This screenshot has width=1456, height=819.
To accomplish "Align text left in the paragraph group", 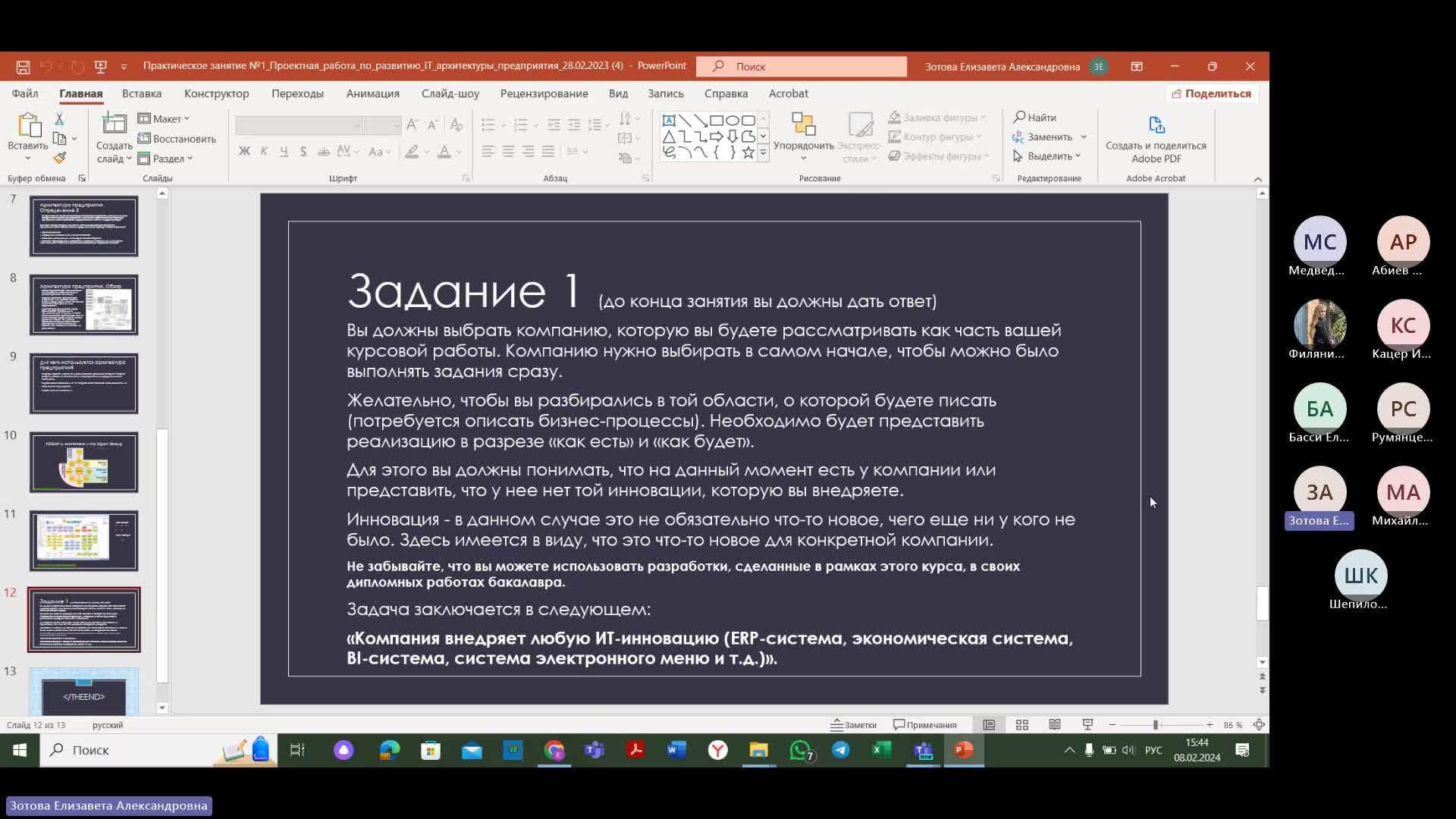I will [x=488, y=152].
